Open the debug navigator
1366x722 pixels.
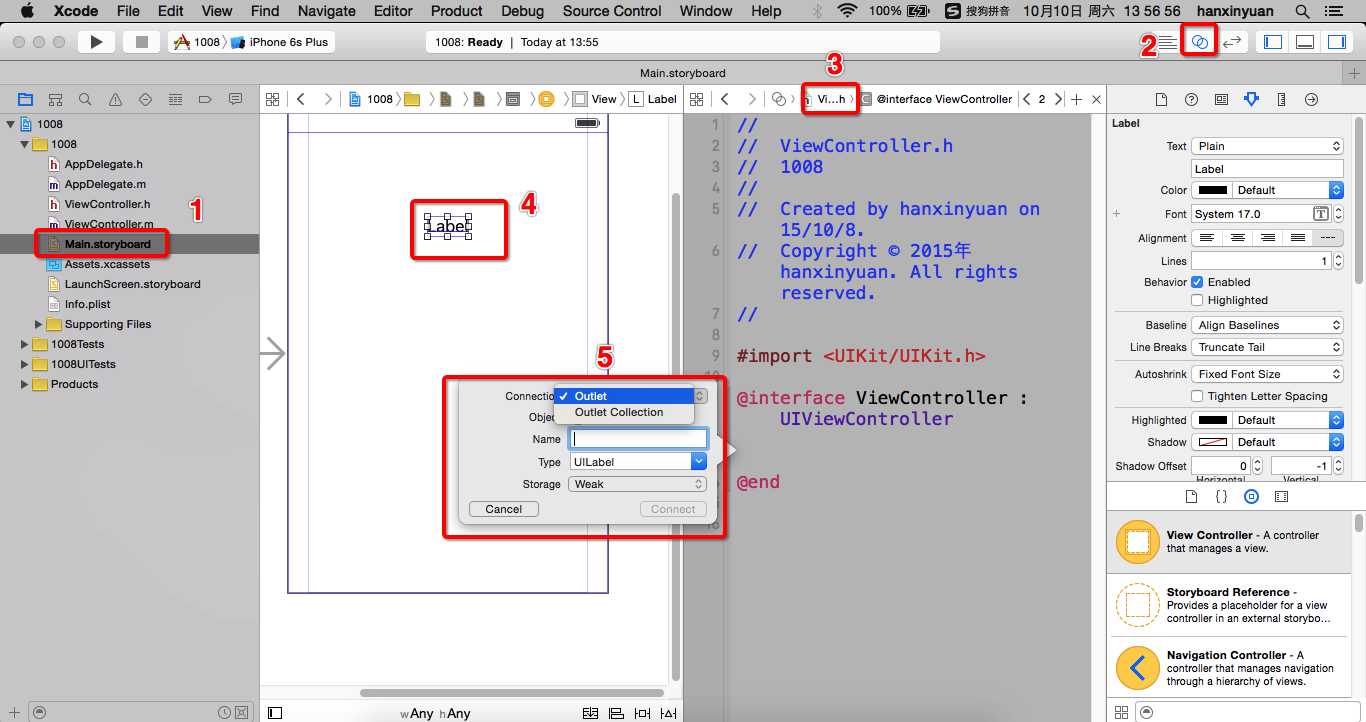(x=175, y=99)
